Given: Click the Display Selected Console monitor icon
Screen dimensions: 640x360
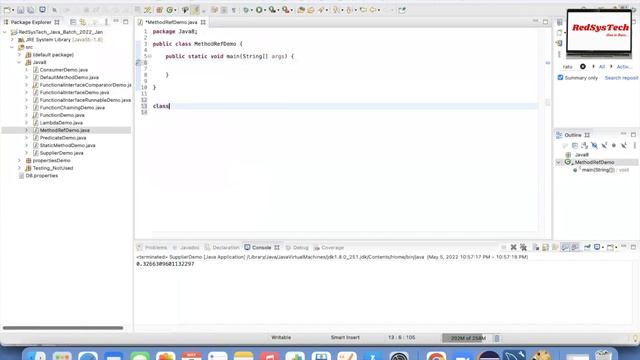Looking at the screenshot, I should pos(597,247).
